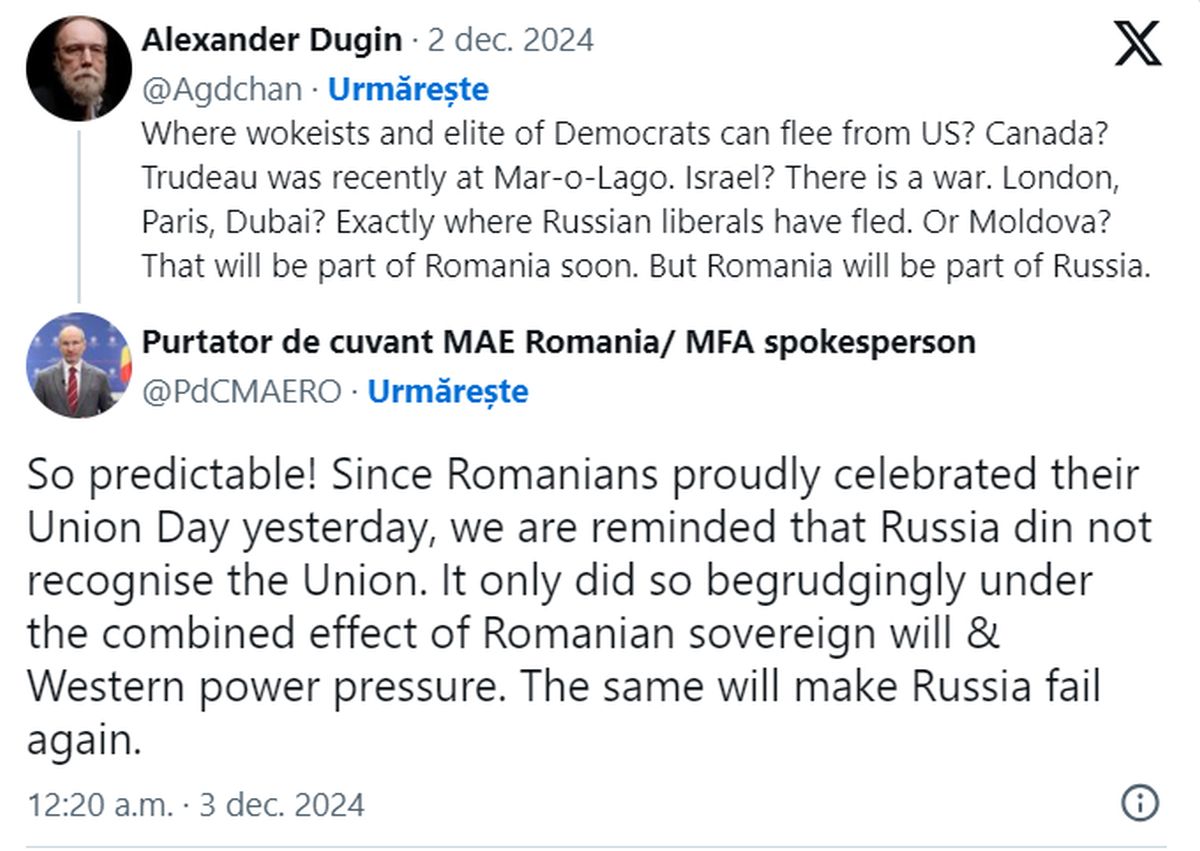Click the tweet info circle icon

coord(1140,802)
